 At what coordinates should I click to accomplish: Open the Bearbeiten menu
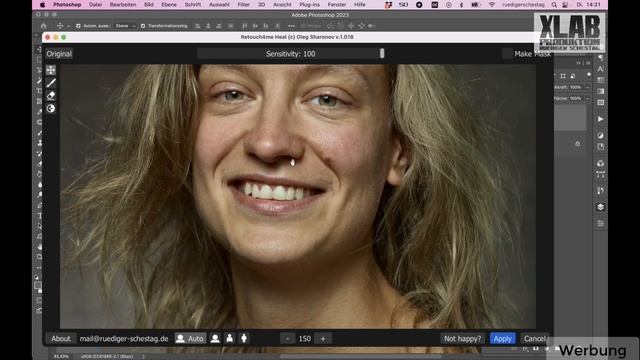(123, 4)
